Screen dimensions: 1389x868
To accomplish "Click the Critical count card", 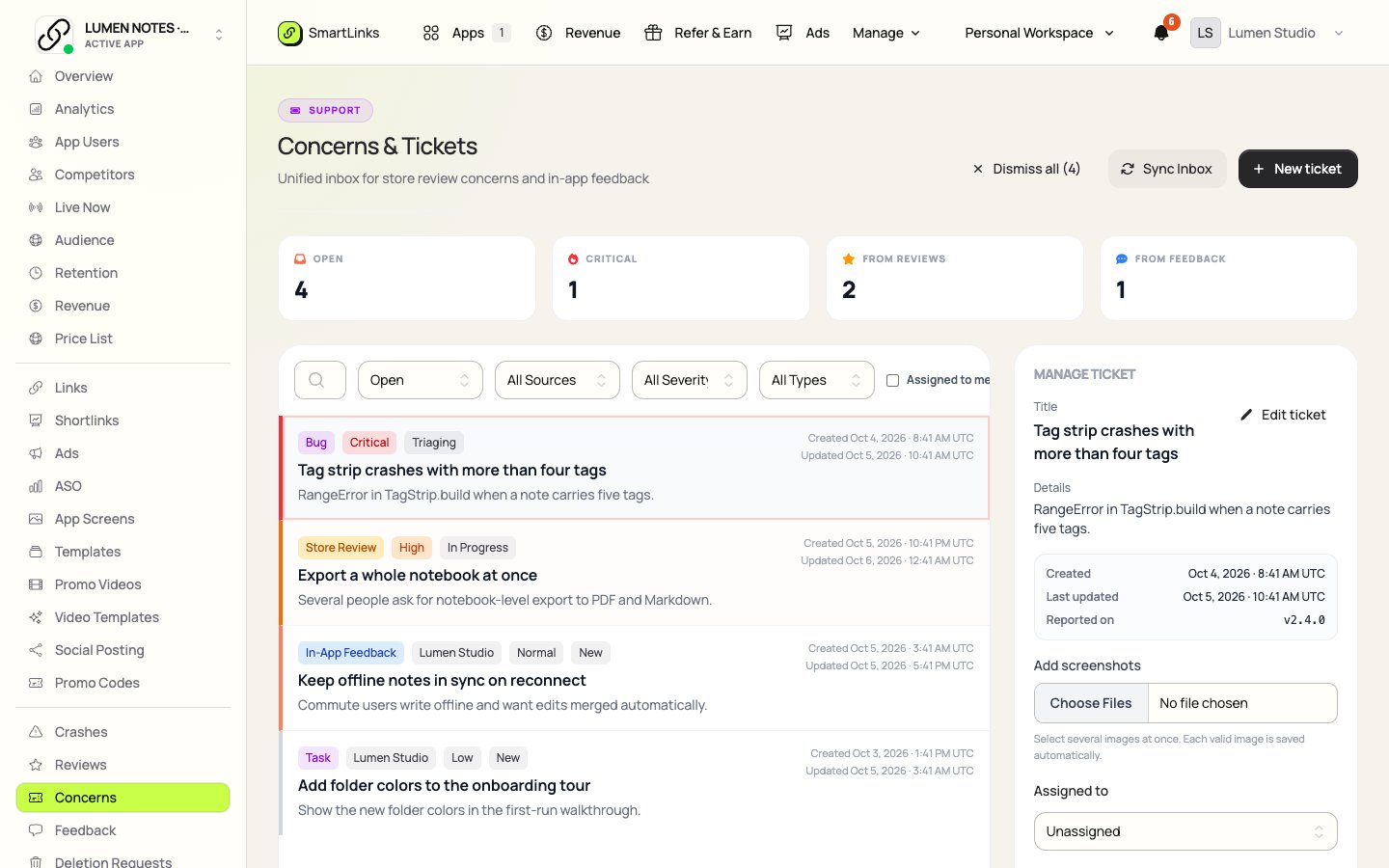I will (x=681, y=278).
